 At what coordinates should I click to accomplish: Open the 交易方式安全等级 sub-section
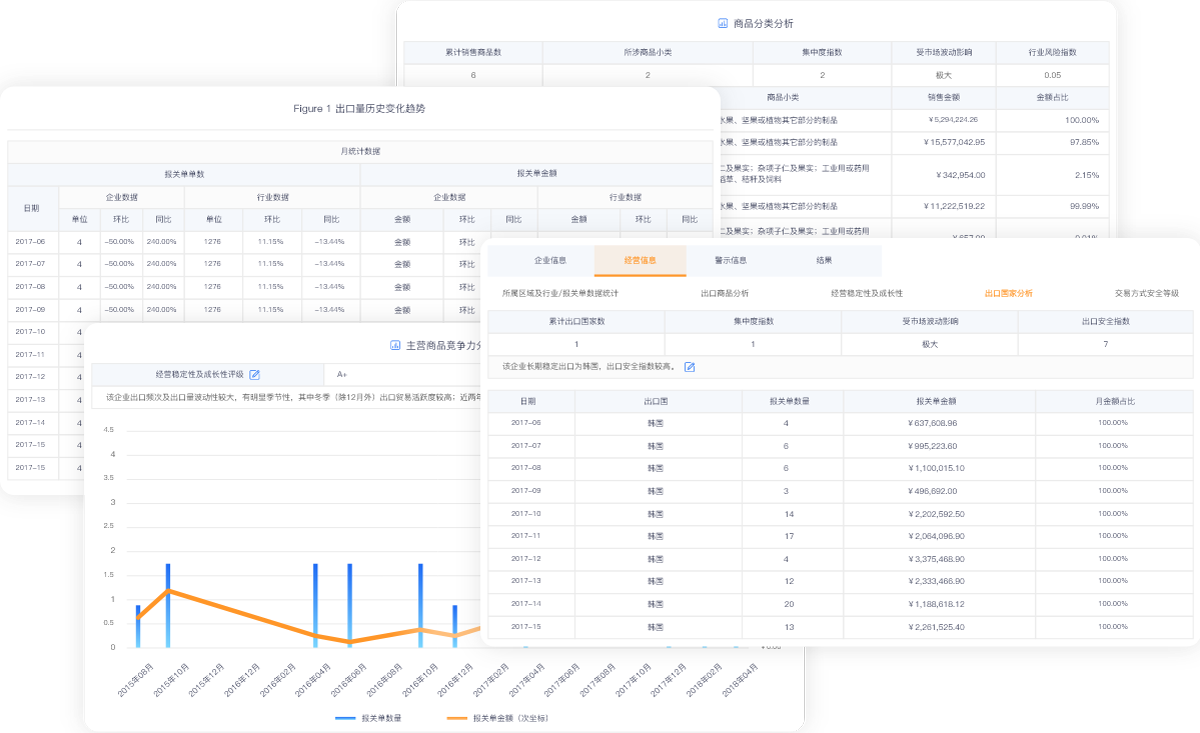tap(1146, 293)
